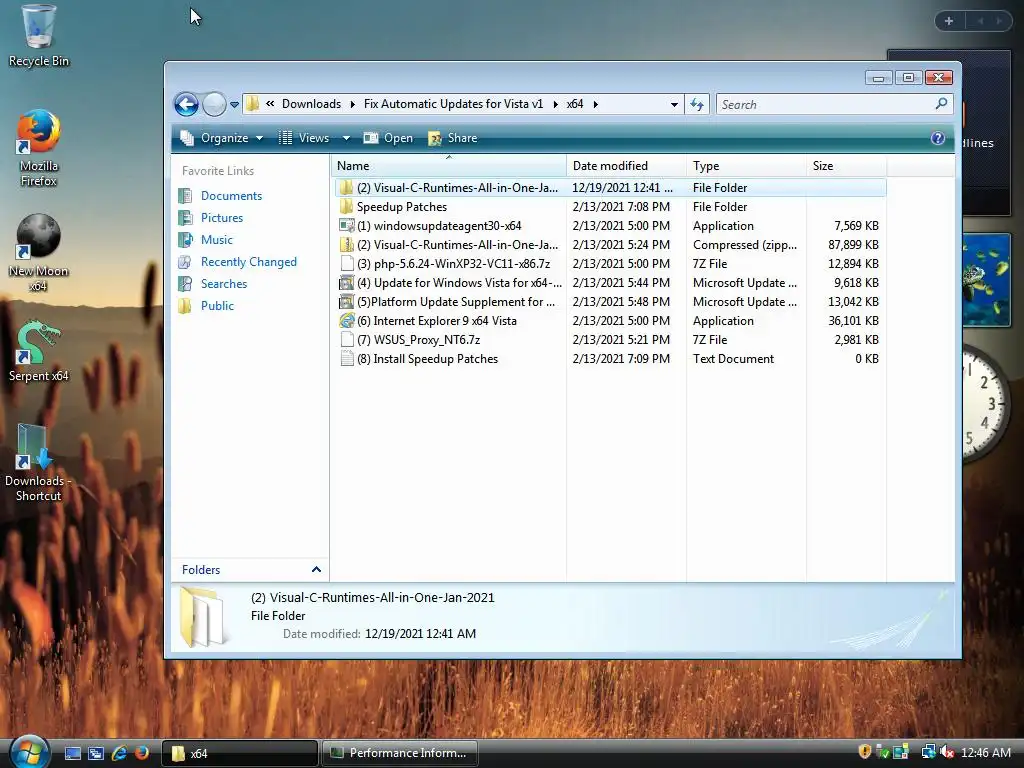The height and width of the screenshot is (768, 1024).
Task: Open the Public favorite link
Action: tap(217, 306)
